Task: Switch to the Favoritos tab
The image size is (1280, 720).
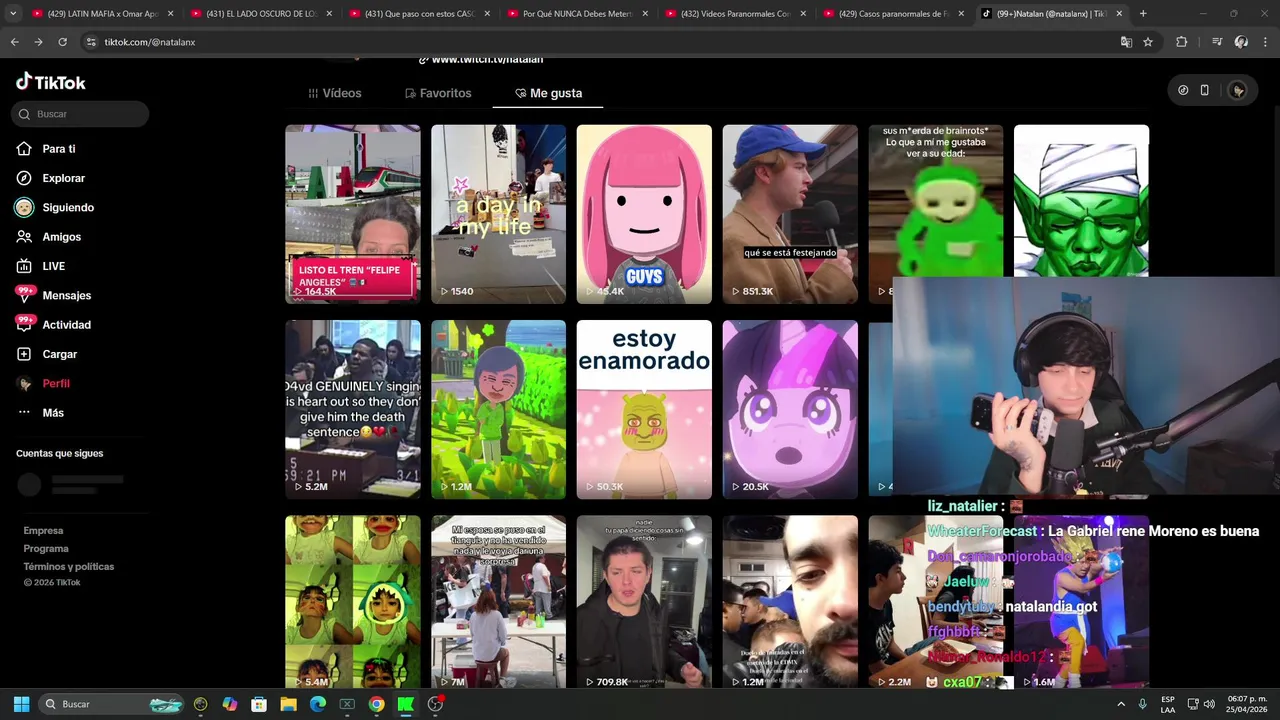Action: click(438, 93)
